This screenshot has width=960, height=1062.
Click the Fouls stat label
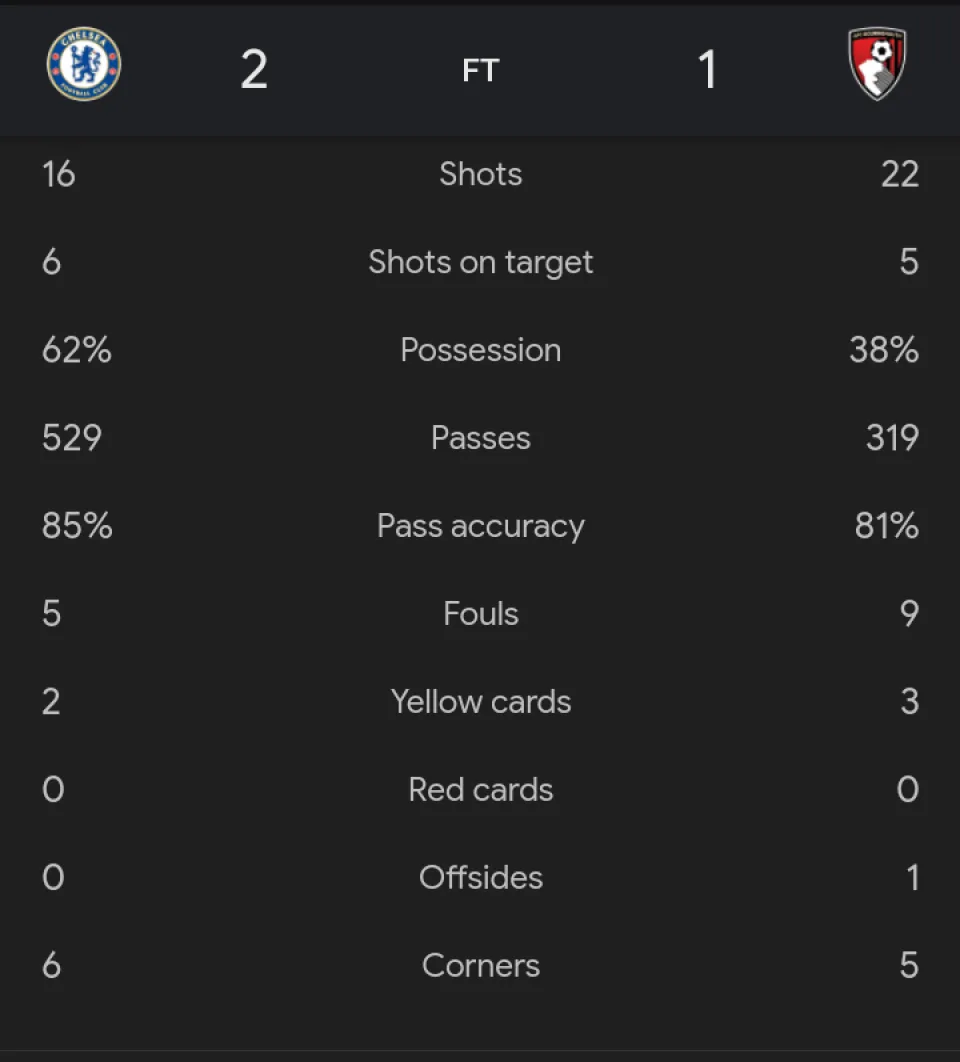coord(480,614)
